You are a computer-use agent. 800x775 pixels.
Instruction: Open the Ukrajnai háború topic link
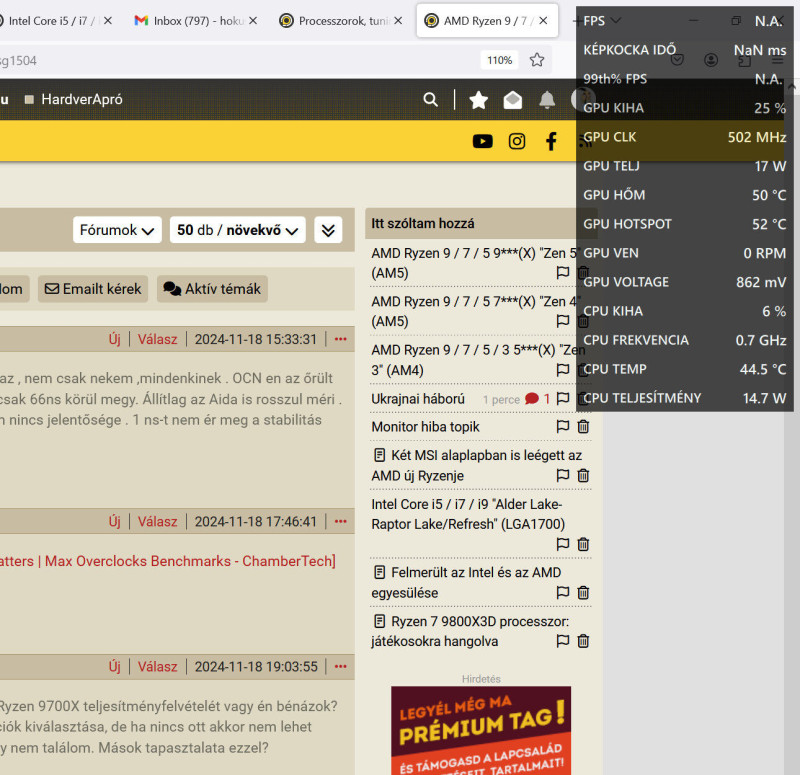tap(418, 398)
